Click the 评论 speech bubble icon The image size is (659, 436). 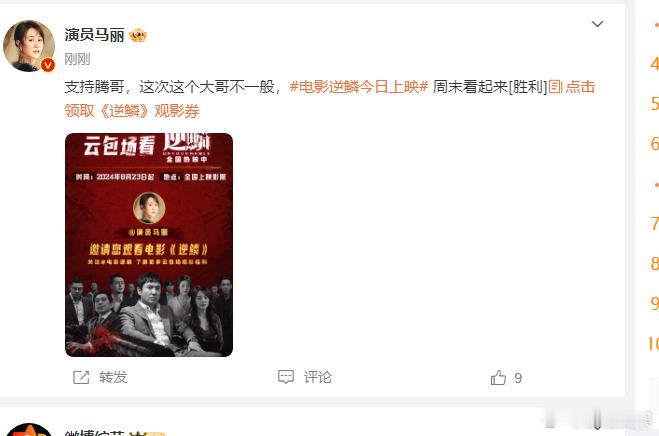point(286,377)
